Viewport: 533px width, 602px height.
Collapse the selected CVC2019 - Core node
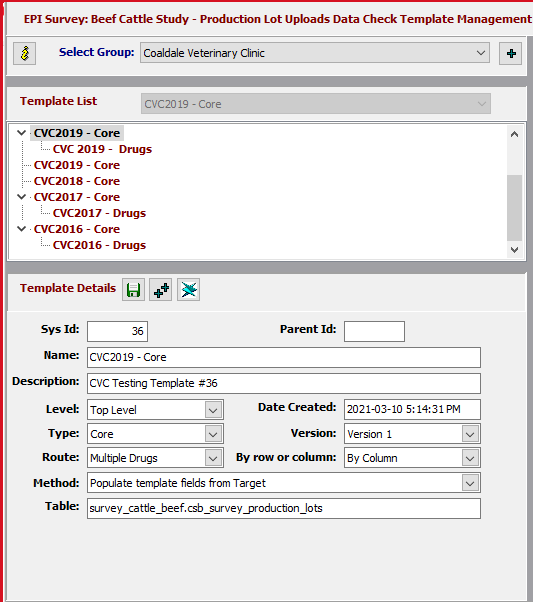tap(22, 133)
